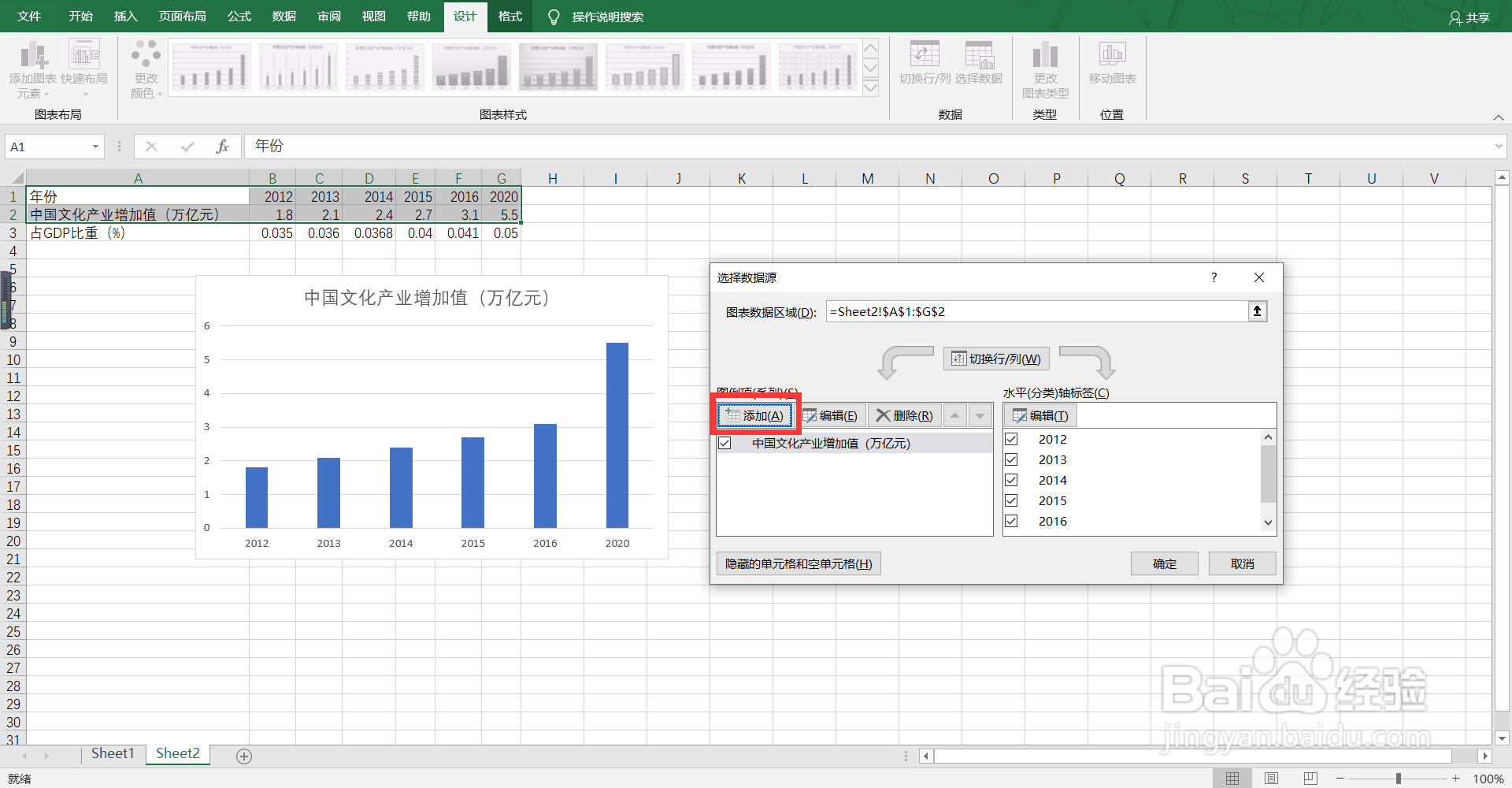The image size is (1512, 788).
Task: Select column H header
Action: pyautogui.click(x=553, y=178)
